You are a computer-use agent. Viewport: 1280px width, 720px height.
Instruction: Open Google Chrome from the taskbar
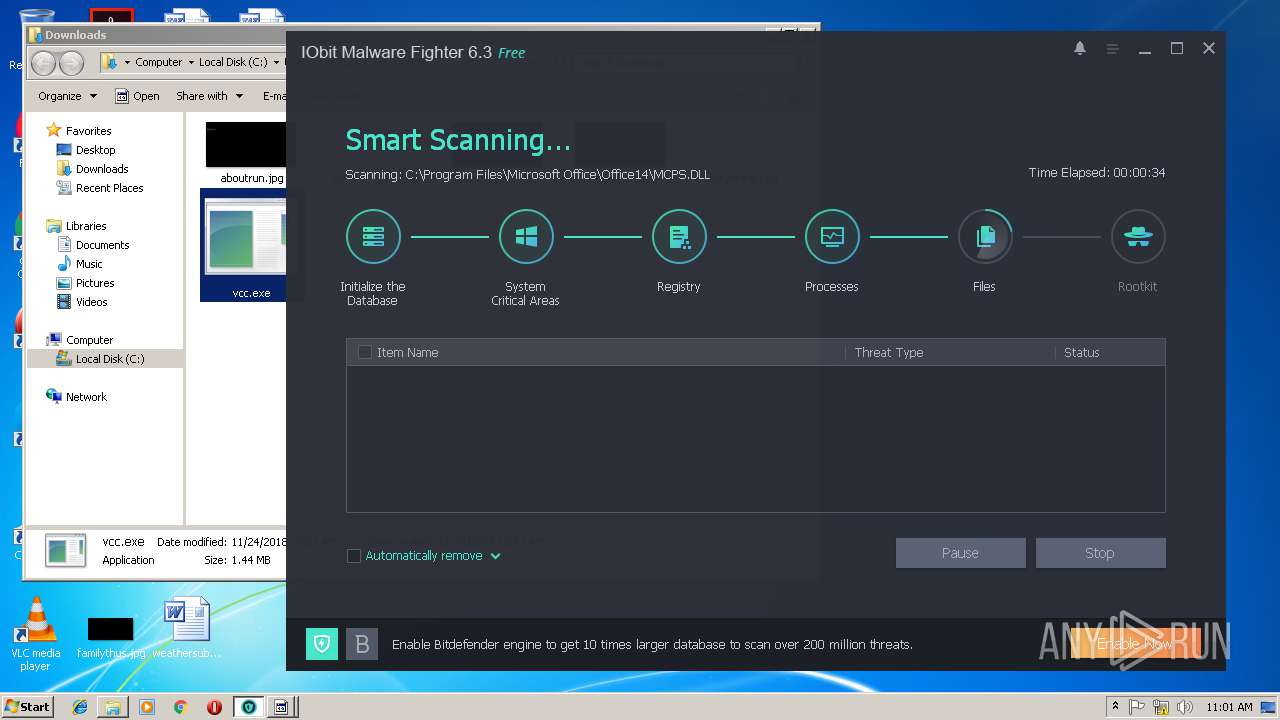pyautogui.click(x=180, y=707)
